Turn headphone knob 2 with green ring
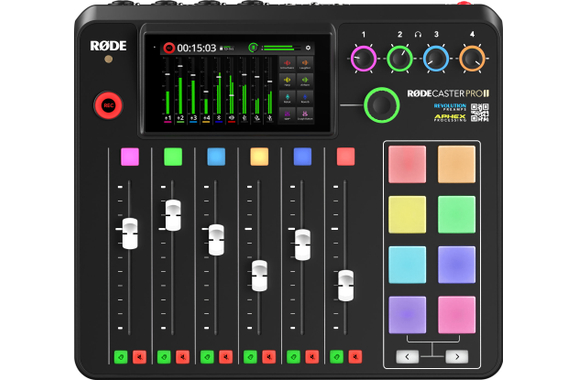 [400, 58]
